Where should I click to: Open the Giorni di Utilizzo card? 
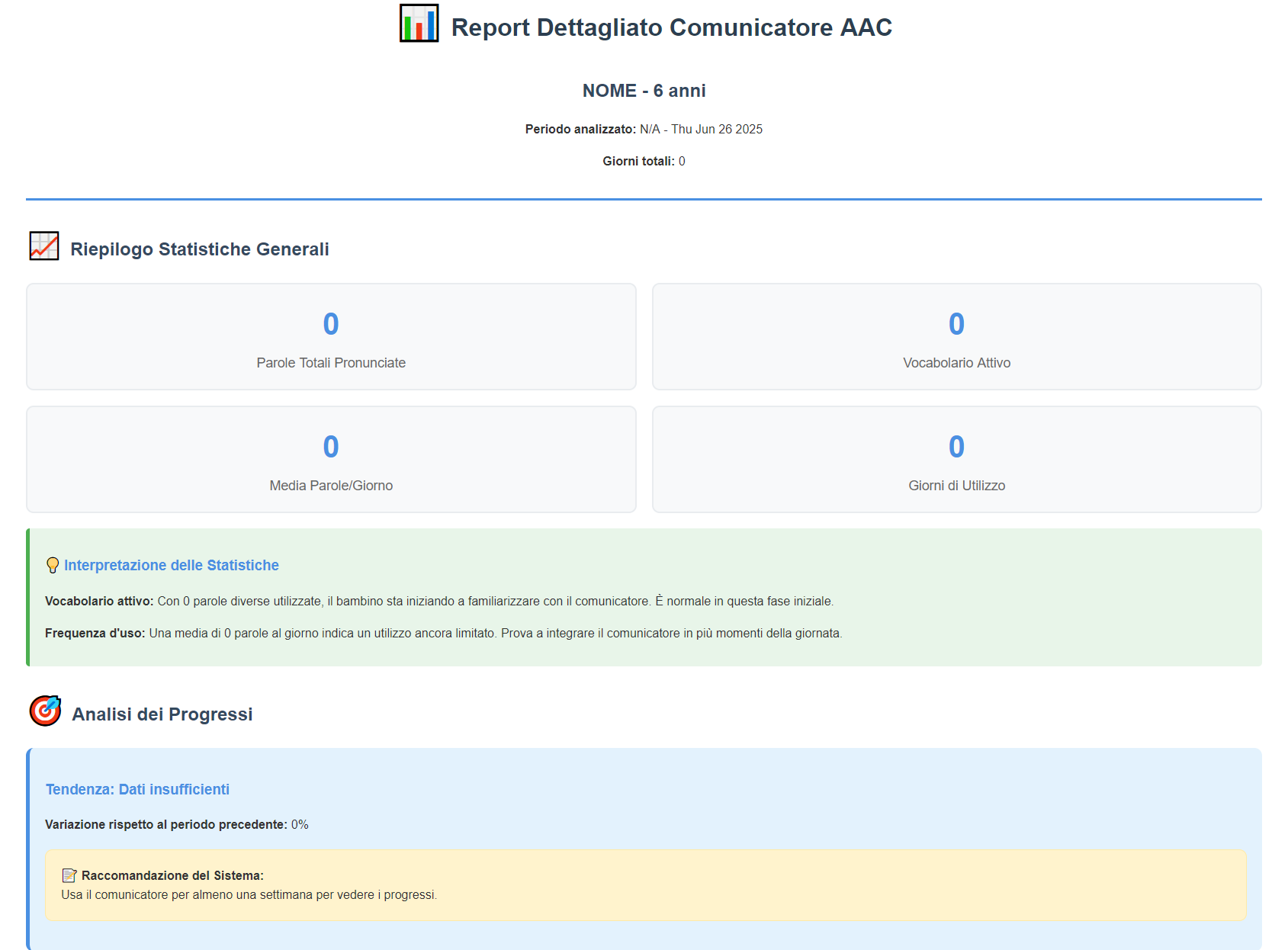coord(957,459)
